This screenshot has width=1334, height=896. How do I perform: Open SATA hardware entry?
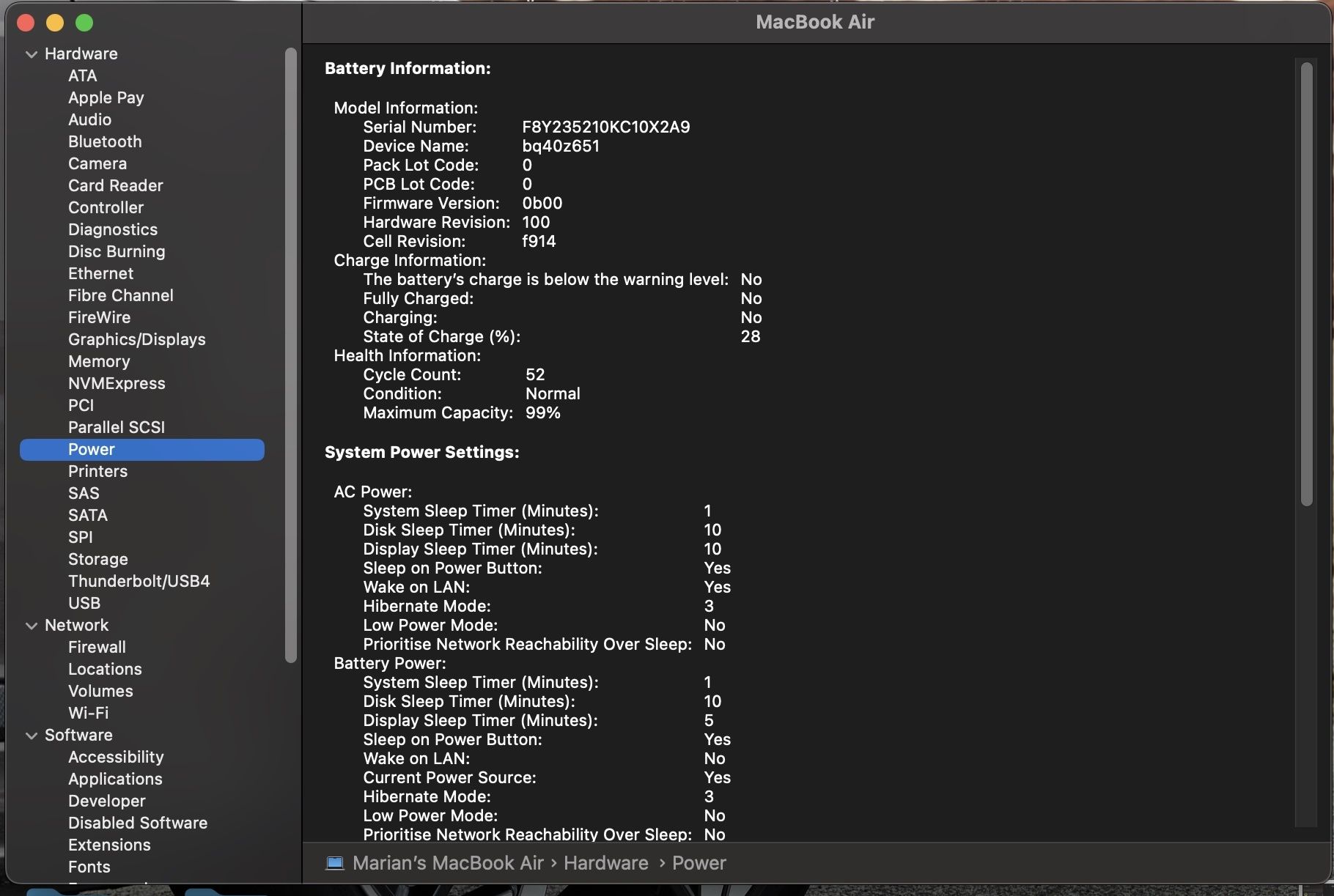pyautogui.click(x=87, y=515)
